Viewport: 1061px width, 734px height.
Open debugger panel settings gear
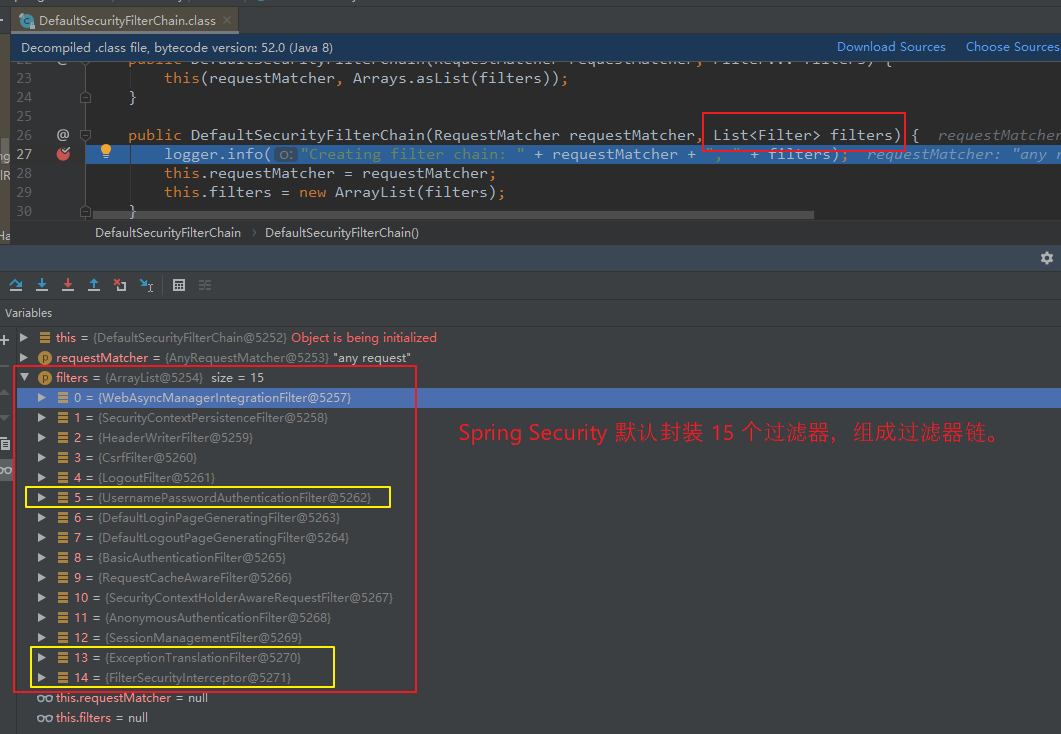tap(1047, 258)
